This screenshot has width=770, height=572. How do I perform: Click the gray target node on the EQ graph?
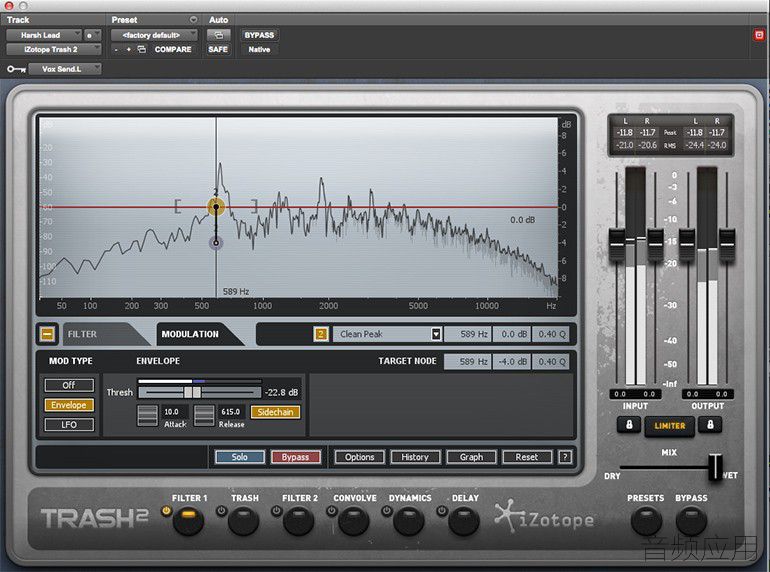[x=216, y=243]
